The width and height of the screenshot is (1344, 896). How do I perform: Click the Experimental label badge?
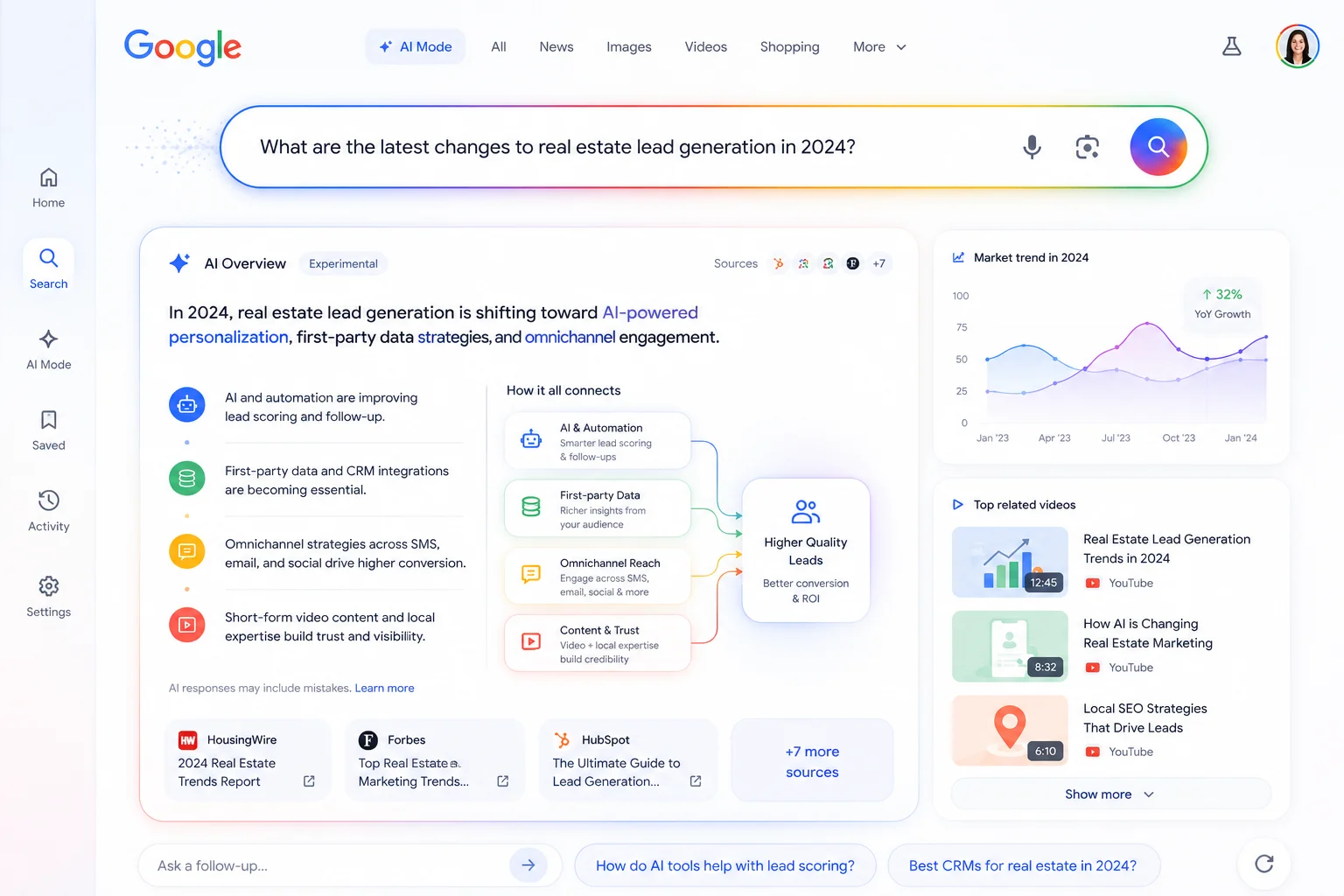pyautogui.click(x=343, y=263)
